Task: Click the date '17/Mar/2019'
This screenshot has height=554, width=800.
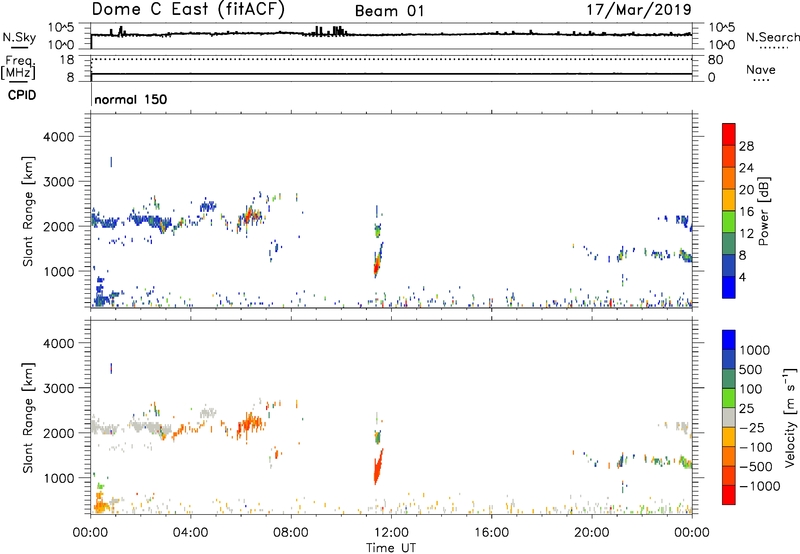Action: [x=639, y=10]
